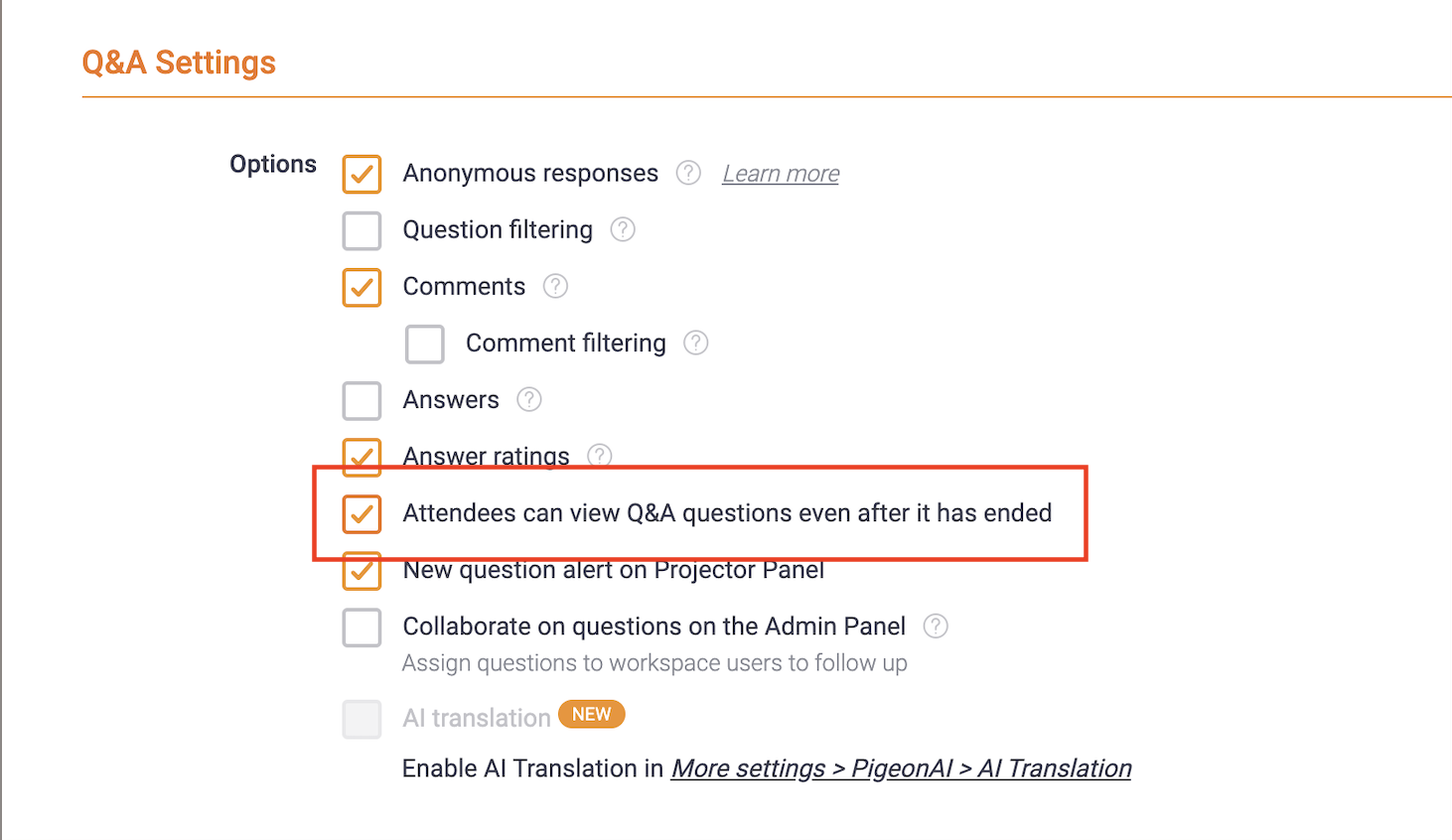This screenshot has height=840, width=1452.
Task: Click help icon for Collaborate on questions
Action: click(936, 627)
